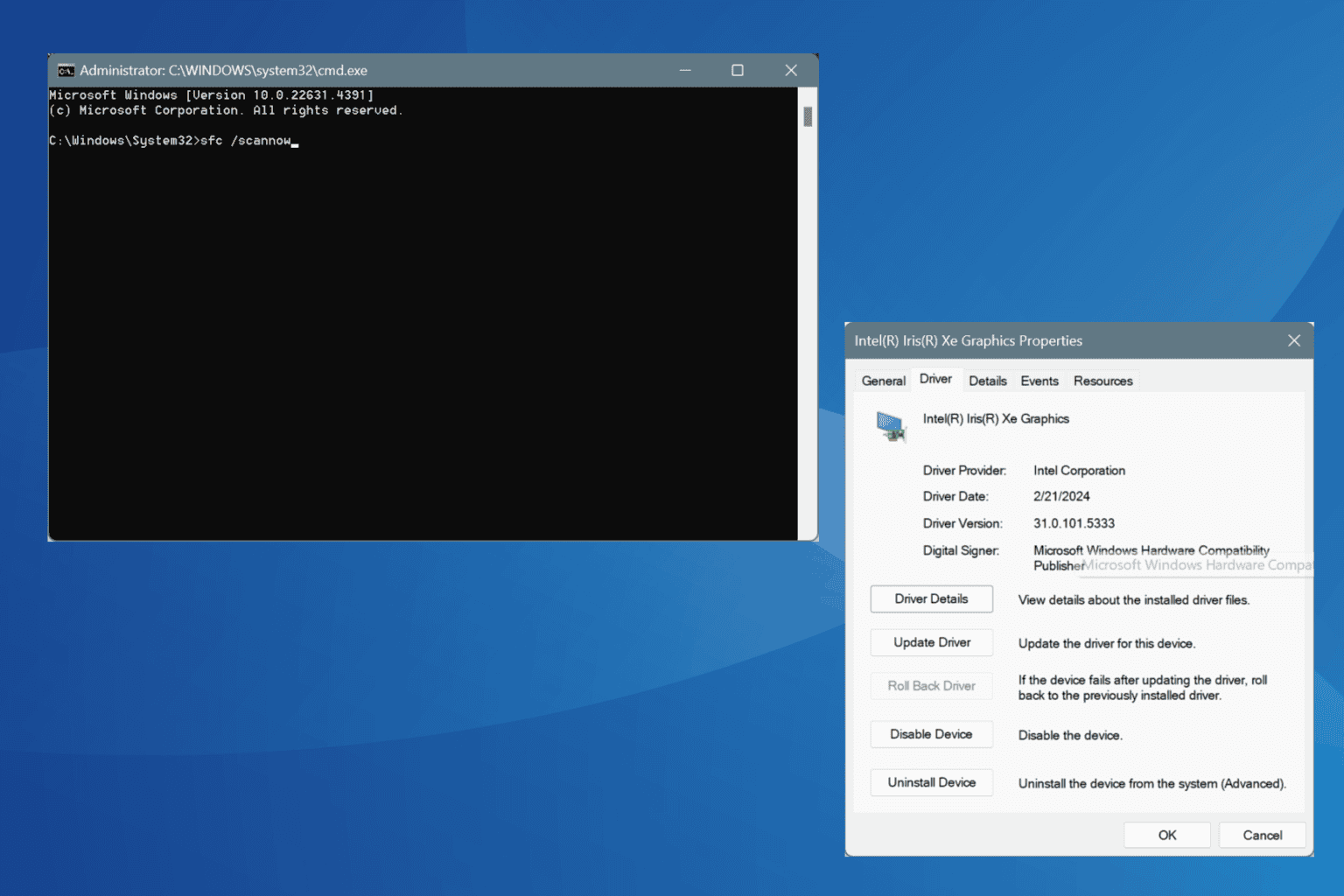Image resolution: width=1344 pixels, height=896 pixels.
Task: Click the Driver Provider label
Action: (x=964, y=470)
